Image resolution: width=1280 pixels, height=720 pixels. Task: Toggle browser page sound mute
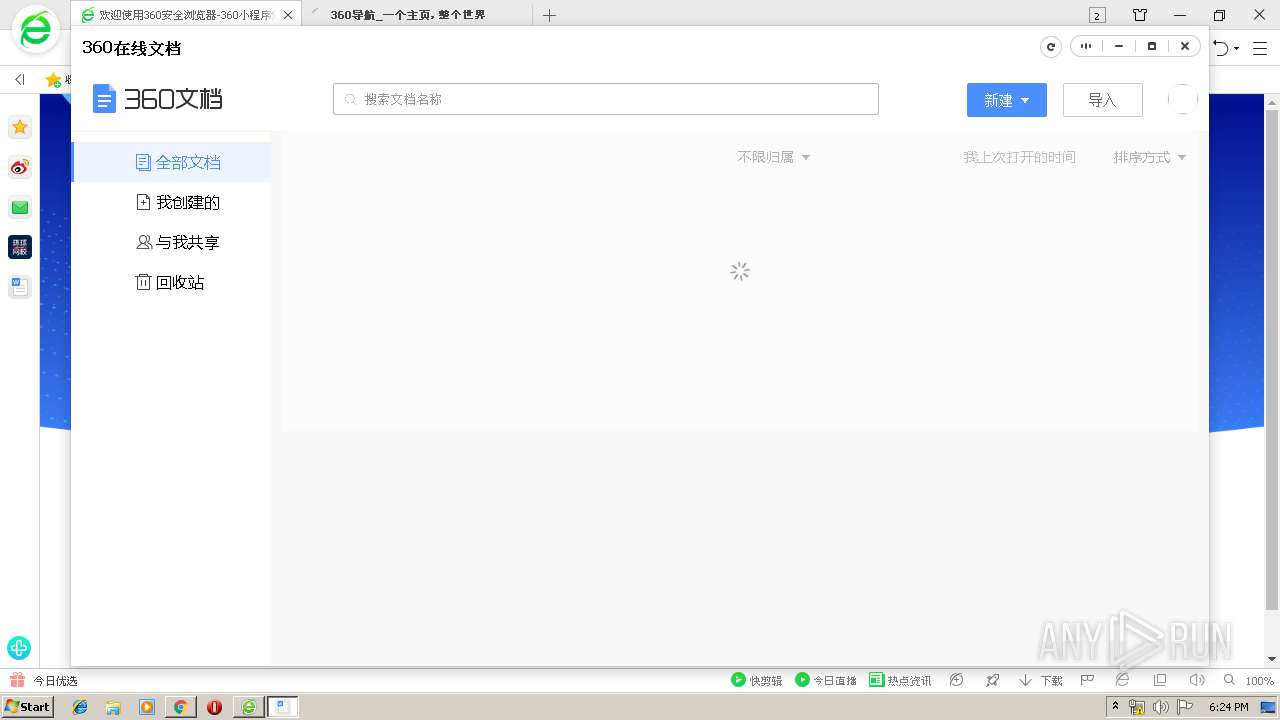click(1197, 680)
